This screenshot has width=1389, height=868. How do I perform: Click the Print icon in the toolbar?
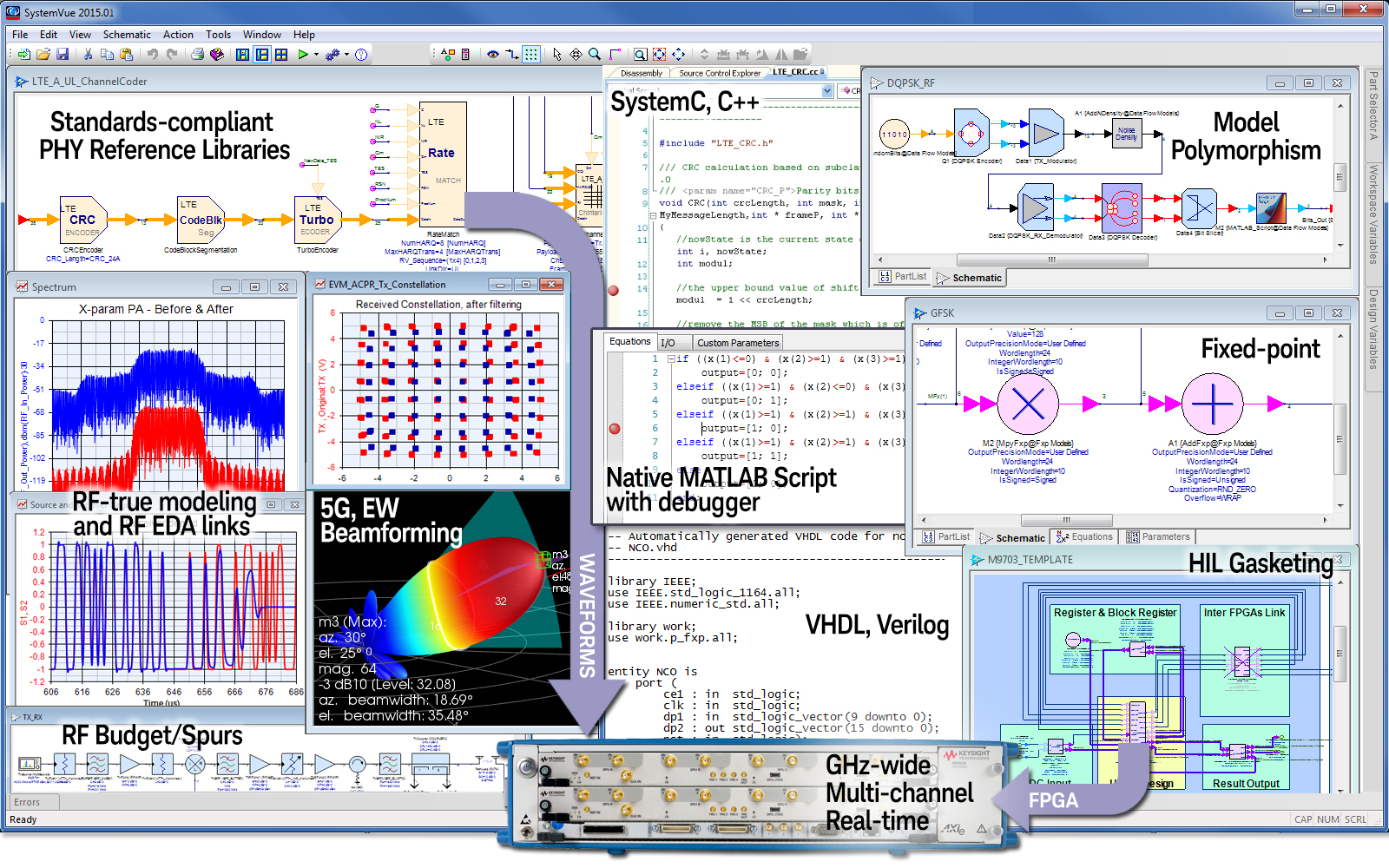pos(197,54)
